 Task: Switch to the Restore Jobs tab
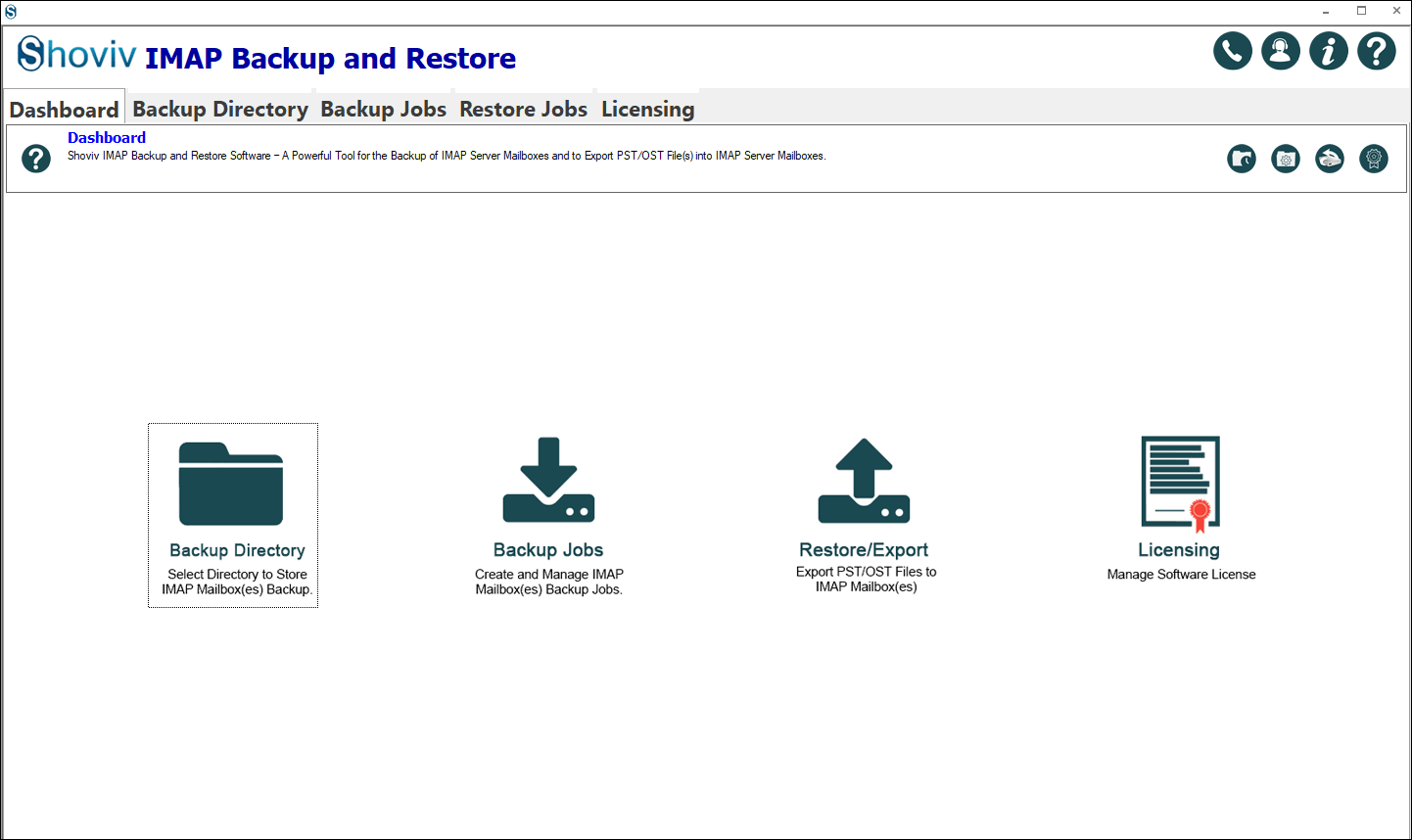coord(524,109)
